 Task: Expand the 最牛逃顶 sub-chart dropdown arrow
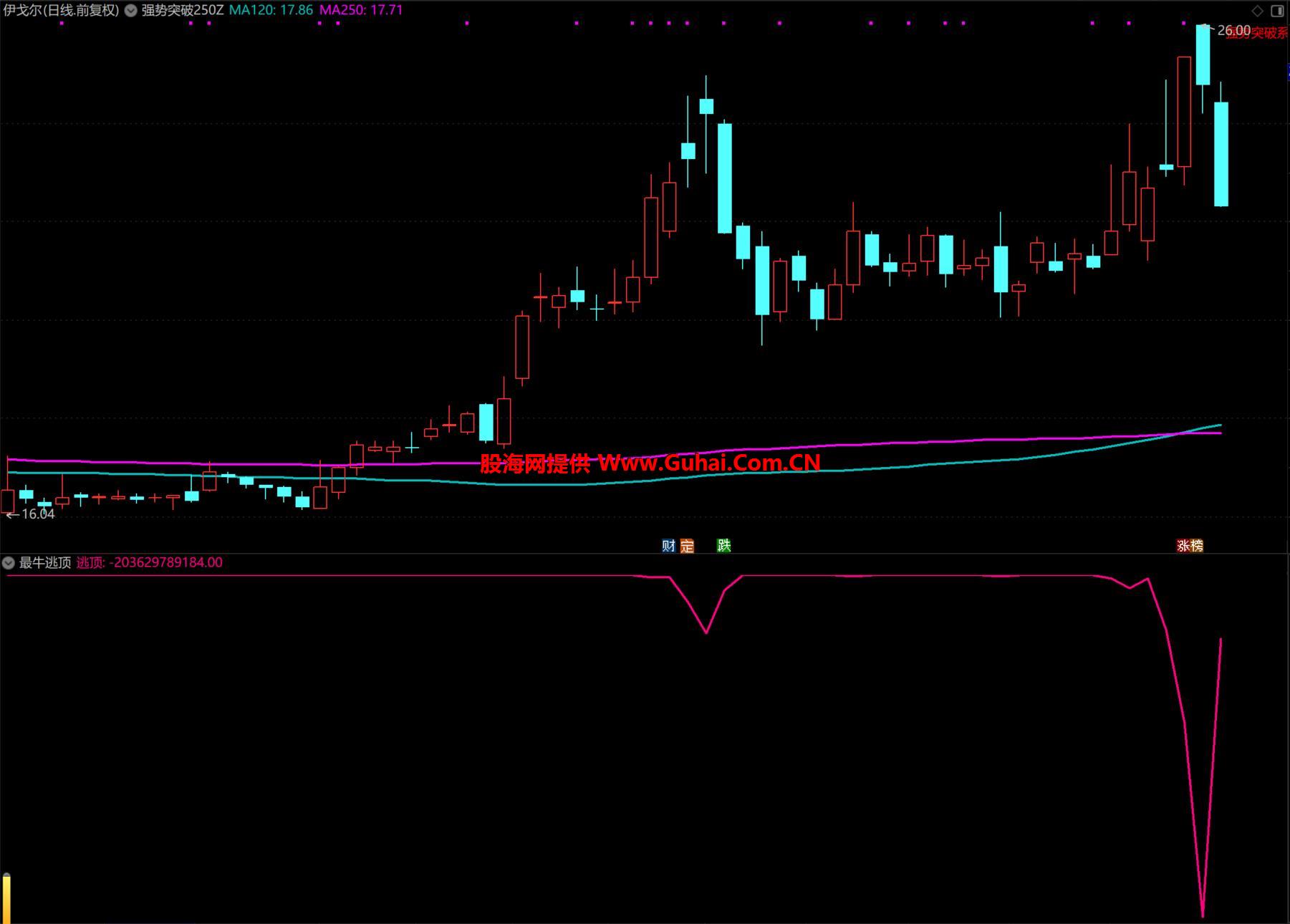pyautogui.click(x=9, y=563)
